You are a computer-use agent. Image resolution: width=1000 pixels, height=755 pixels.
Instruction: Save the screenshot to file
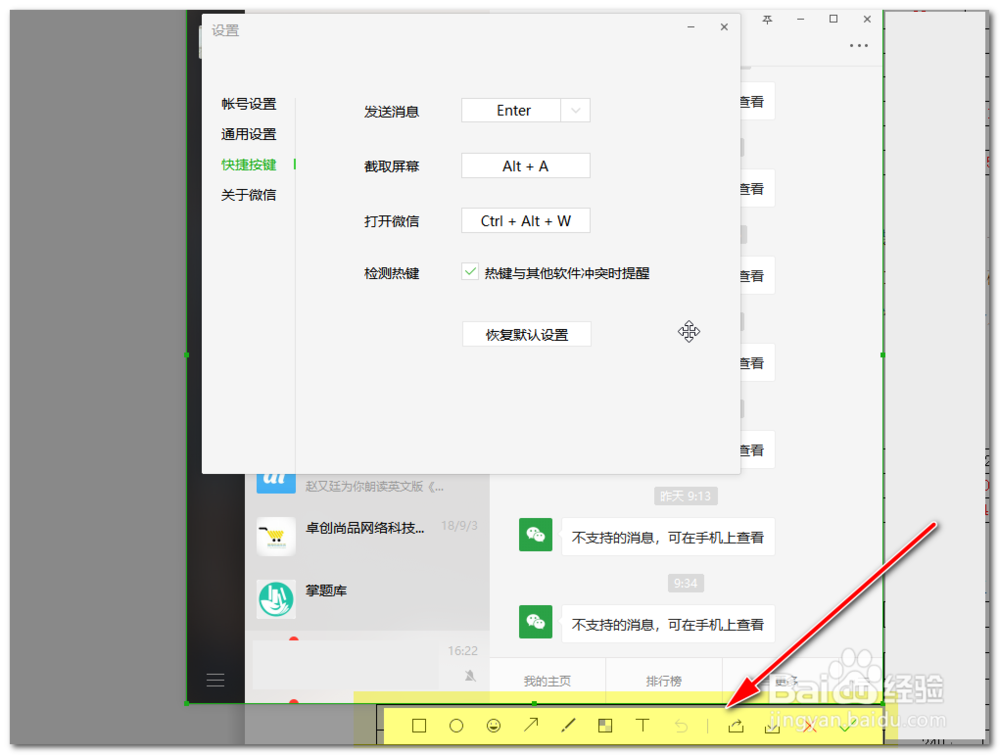click(x=772, y=726)
